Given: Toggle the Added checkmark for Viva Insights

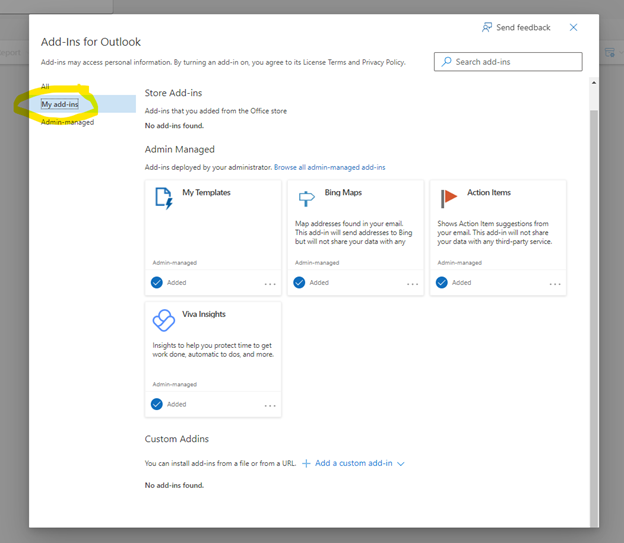Looking at the screenshot, I should click(x=157, y=404).
